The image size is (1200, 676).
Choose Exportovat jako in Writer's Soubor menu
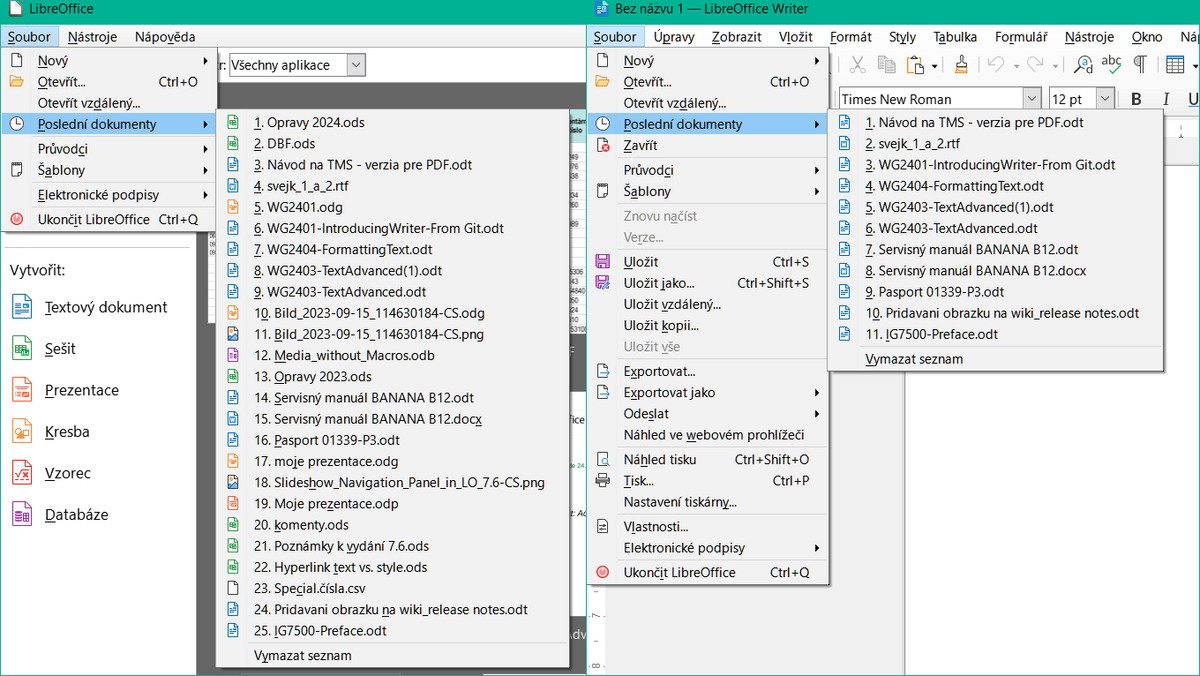669,393
